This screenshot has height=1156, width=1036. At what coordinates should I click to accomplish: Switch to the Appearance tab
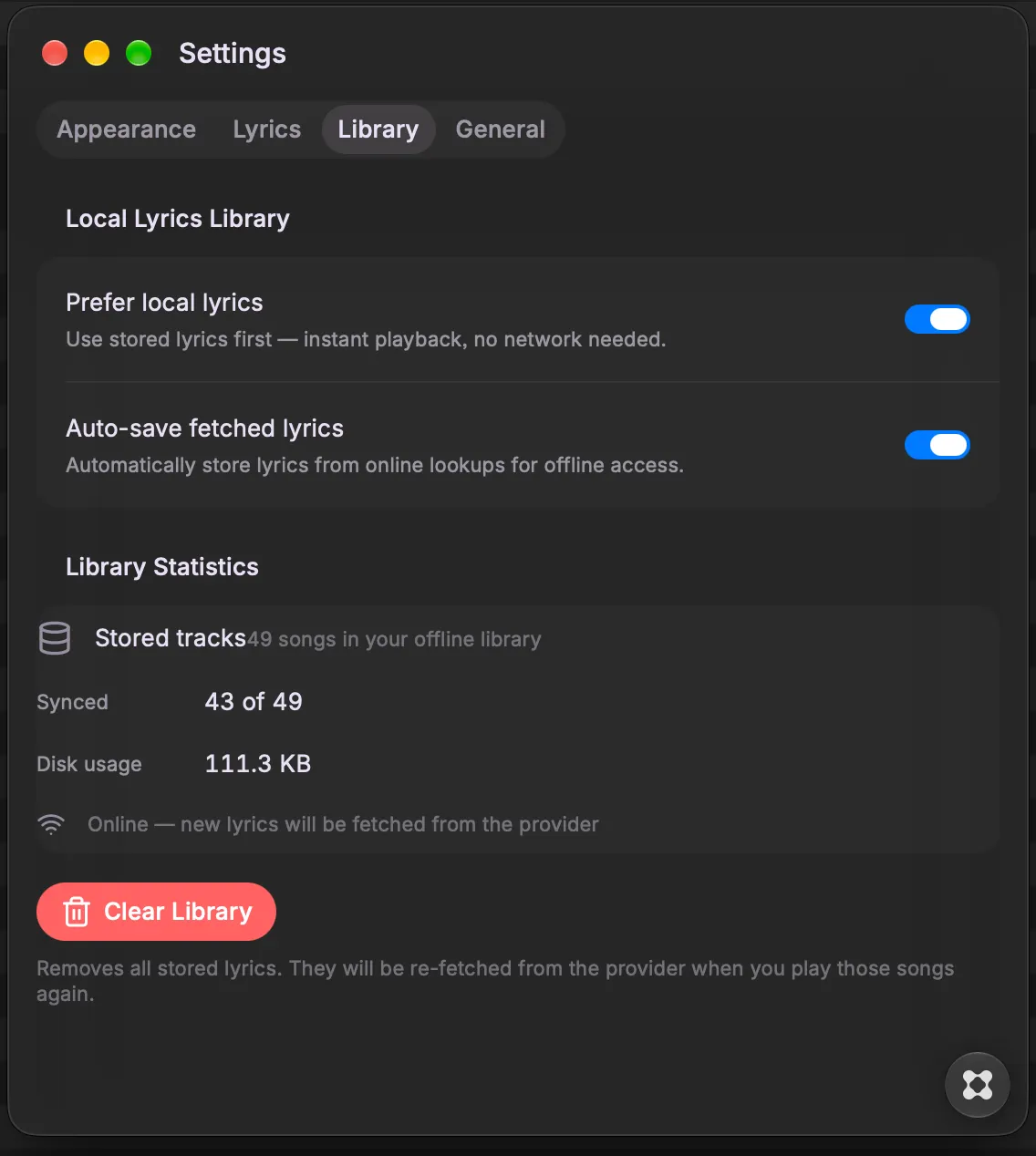pyautogui.click(x=127, y=129)
